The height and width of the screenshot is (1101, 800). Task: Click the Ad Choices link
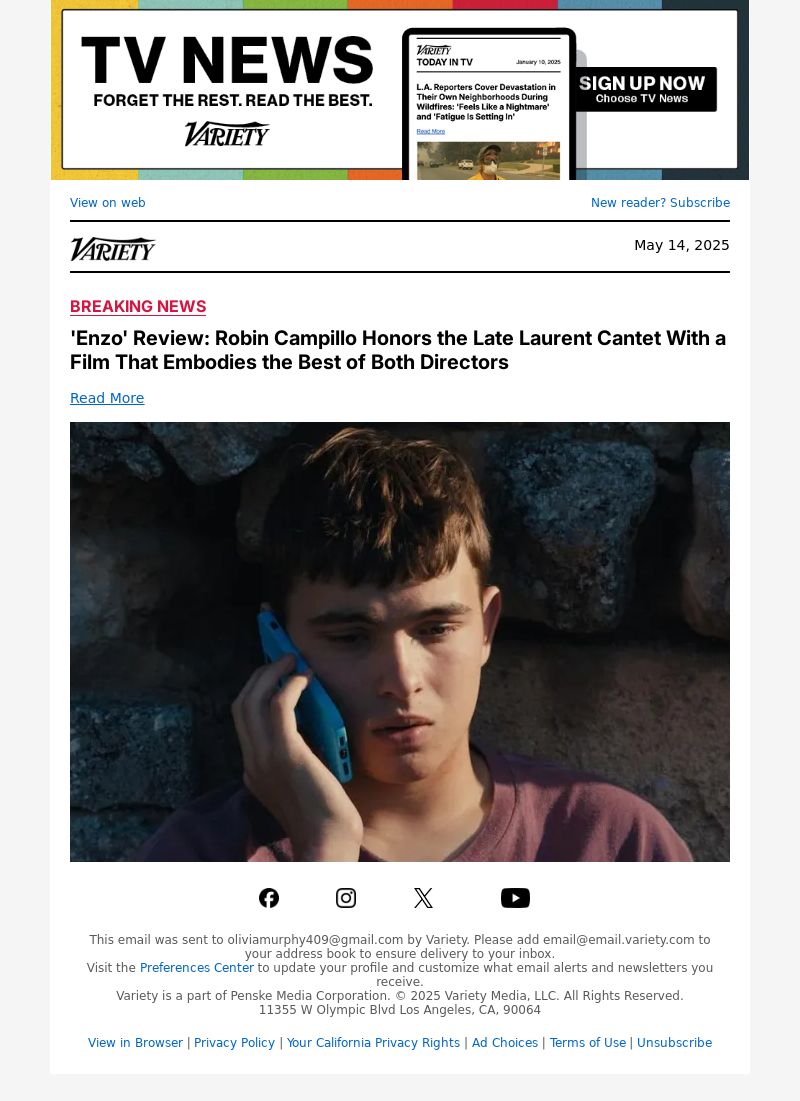point(505,1043)
